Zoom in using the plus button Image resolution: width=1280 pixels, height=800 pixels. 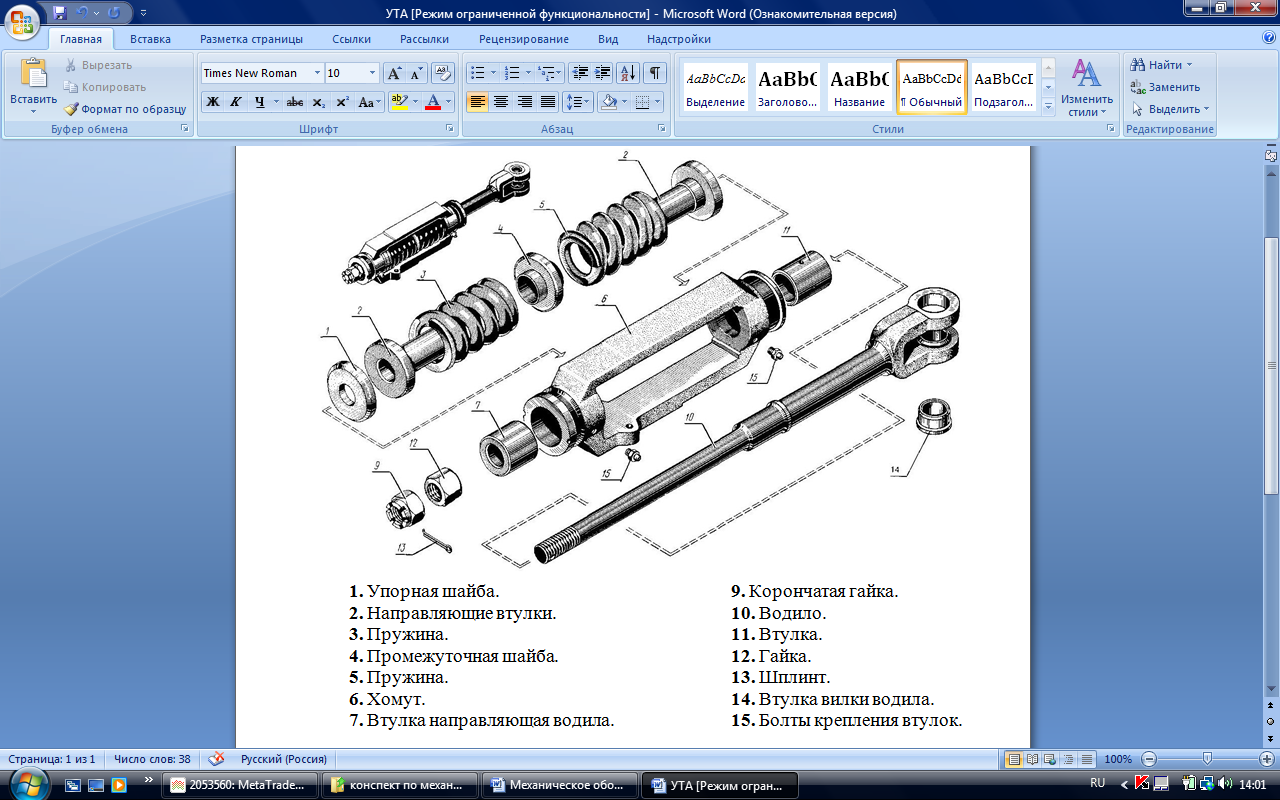(1266, 759)
